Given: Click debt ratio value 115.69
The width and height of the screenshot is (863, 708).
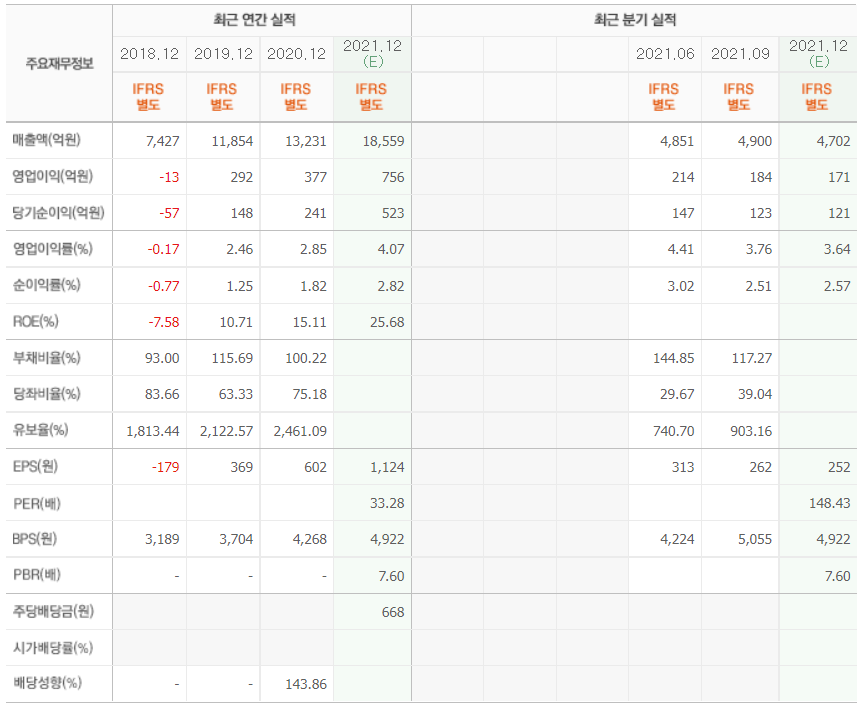Looking at the screenshot, I should (232, 358).
